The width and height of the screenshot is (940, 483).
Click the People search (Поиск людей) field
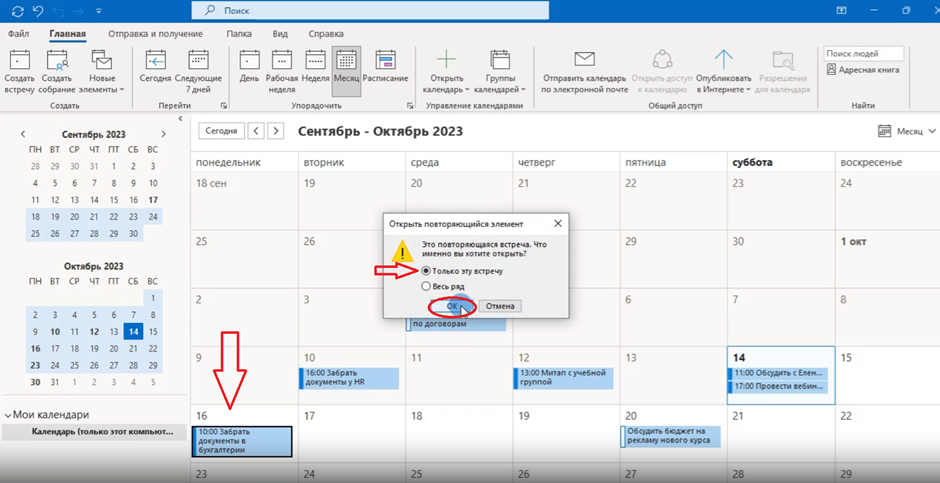(863, 53)
